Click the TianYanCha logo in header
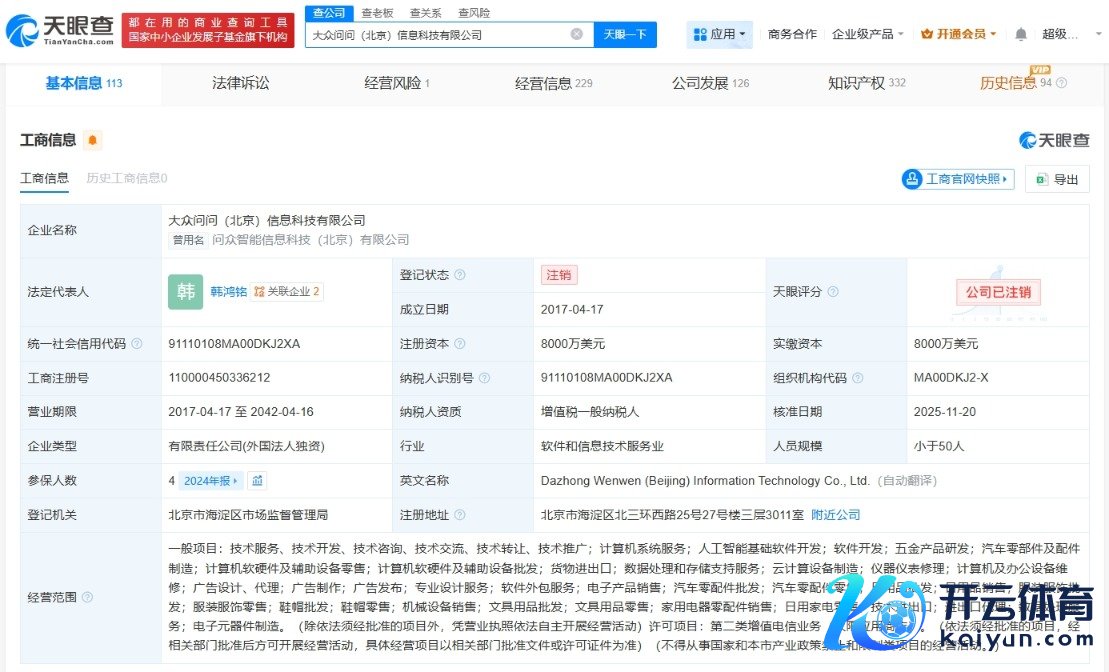 (58, 31)
